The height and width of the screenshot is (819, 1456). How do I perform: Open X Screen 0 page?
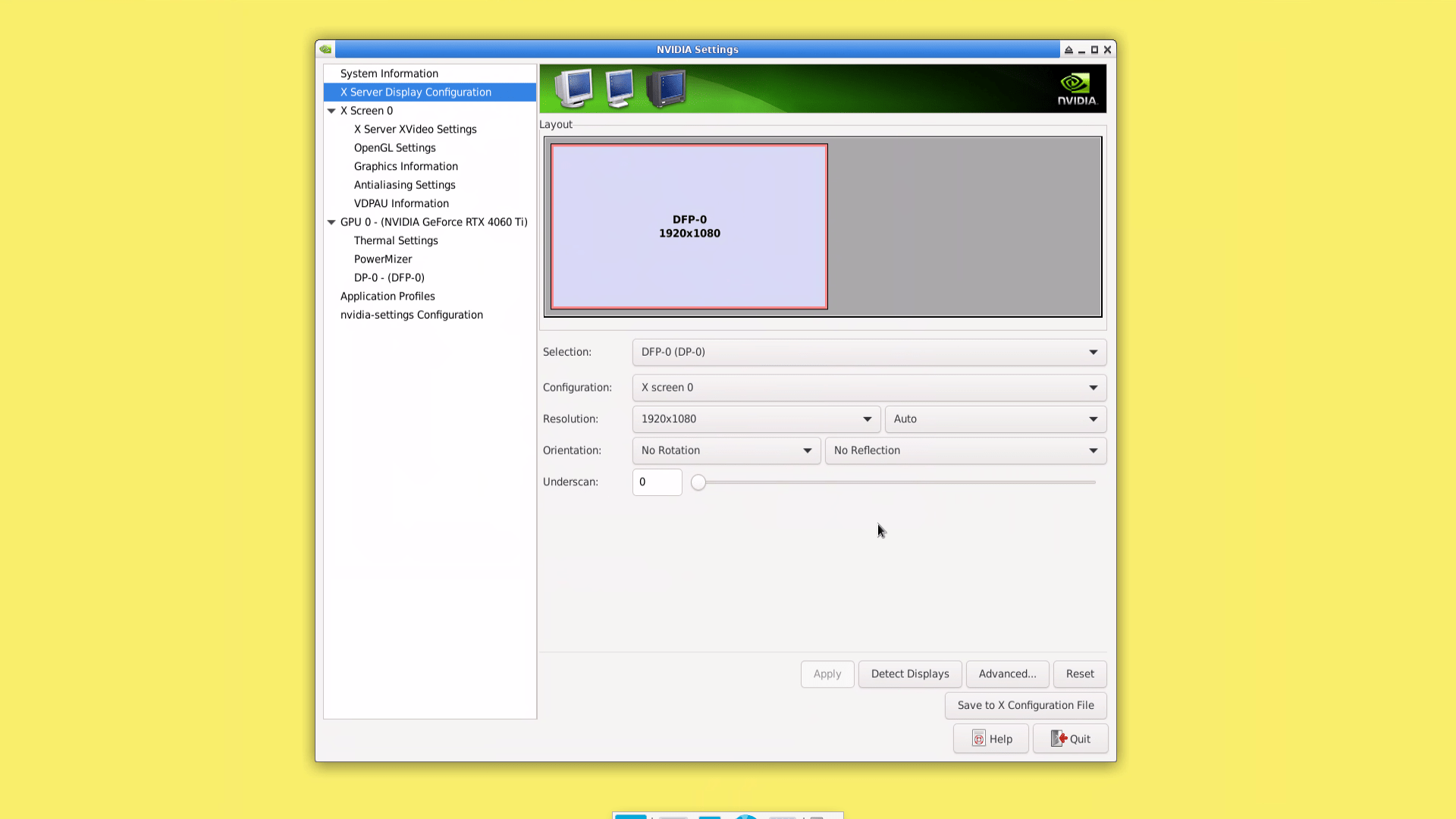pyautogui.click(x=366, y=111)
